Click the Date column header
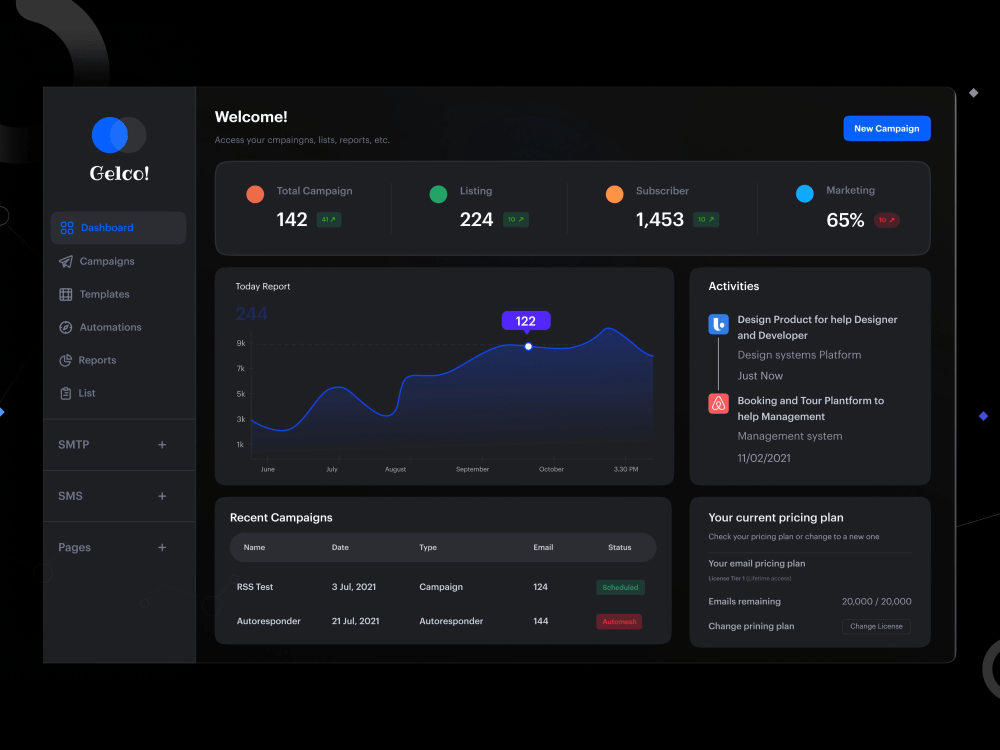The height and width of the screenshot is (750, 1000). 340,547
